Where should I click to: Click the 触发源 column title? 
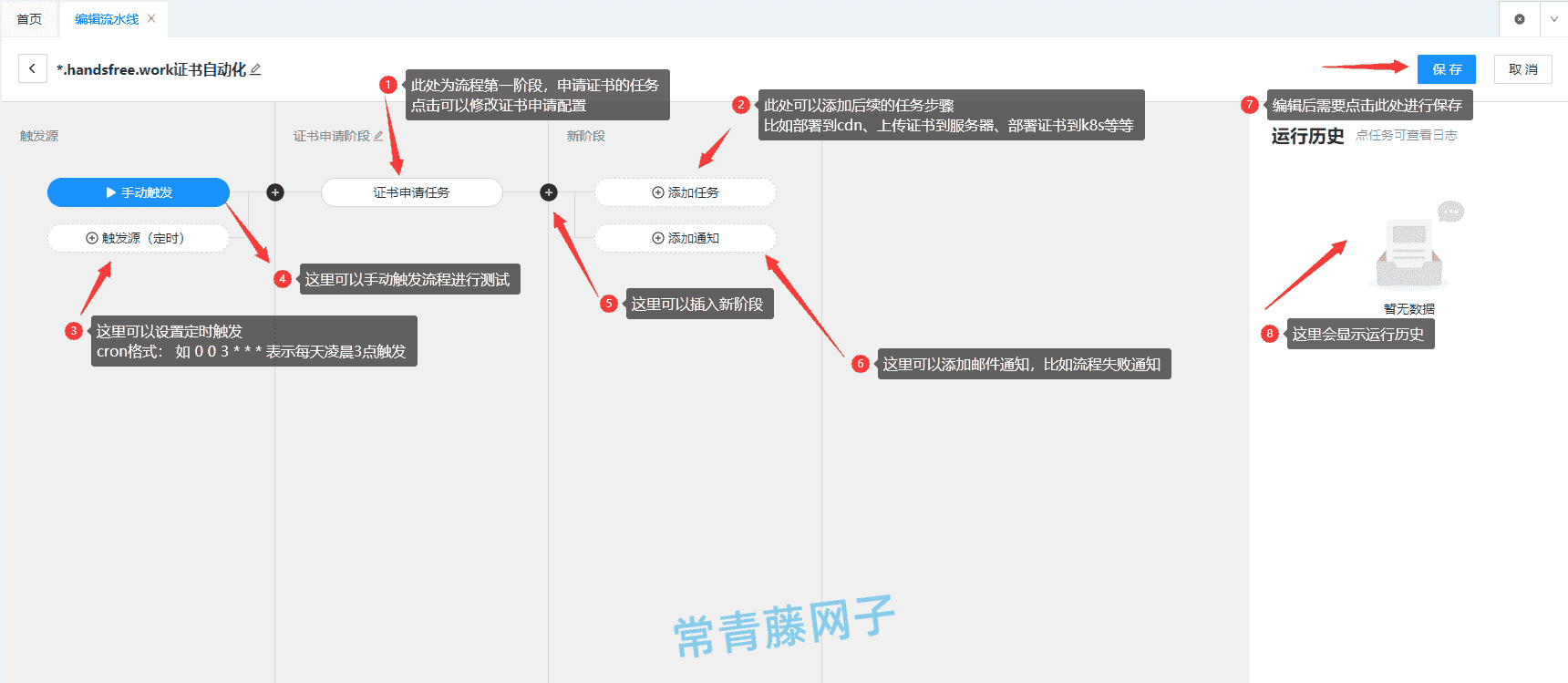[39, 136]
